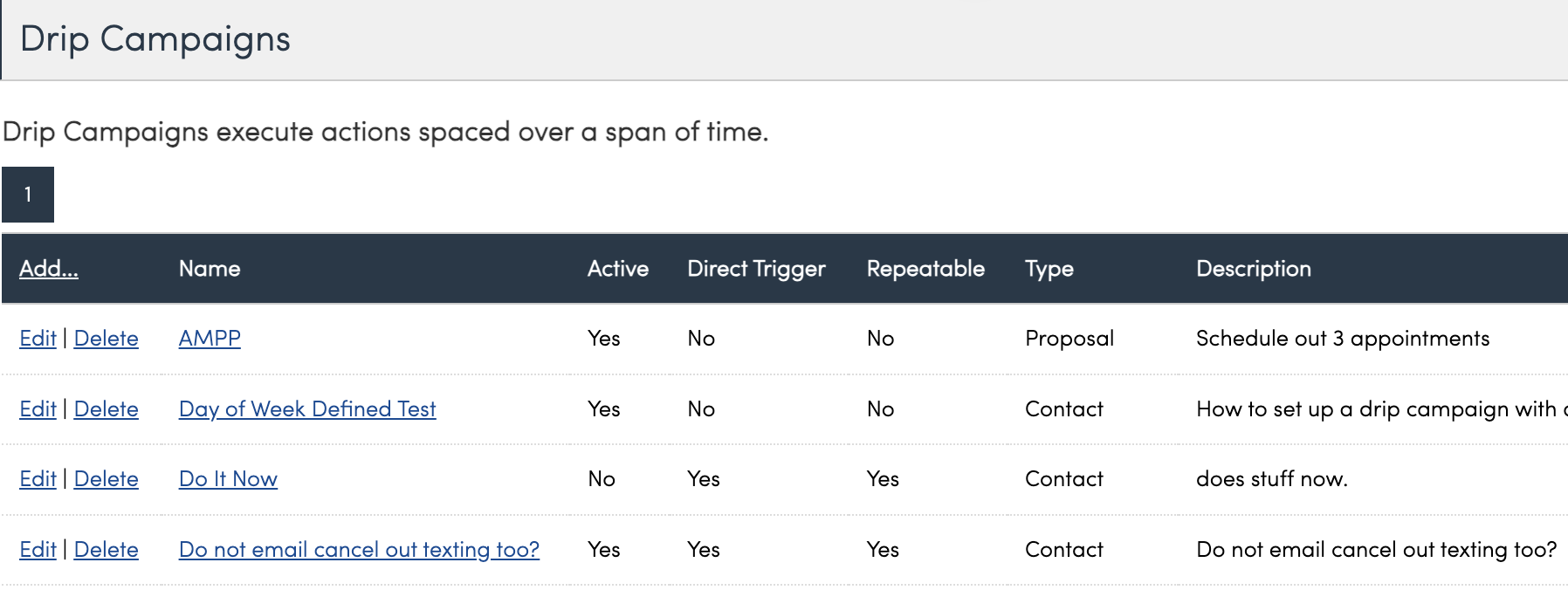Click the Type column header
The image size is (1568, 590).
point(1049,269)
